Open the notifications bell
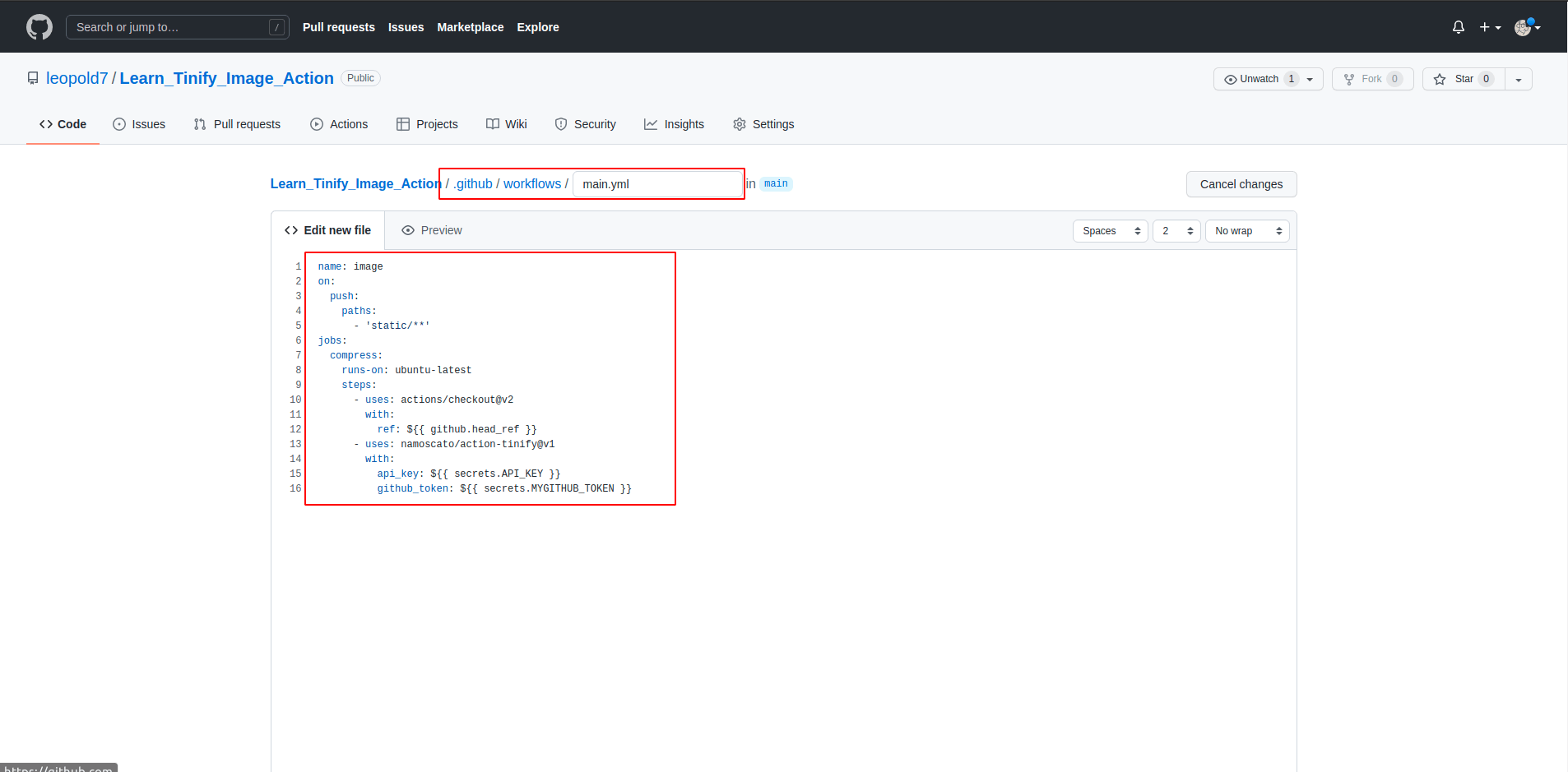1568x772 pixels. (x=1458, y=27)
